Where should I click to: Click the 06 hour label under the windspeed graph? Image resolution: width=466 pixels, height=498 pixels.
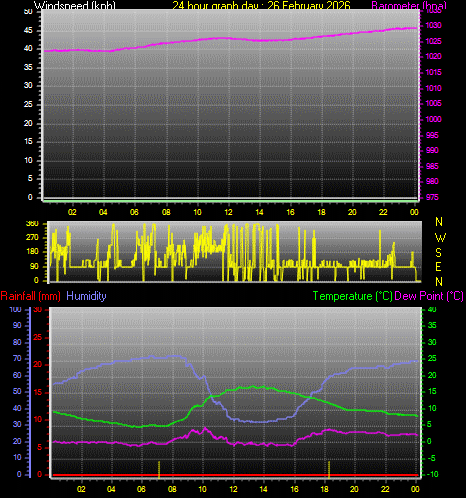coord(134,212)
